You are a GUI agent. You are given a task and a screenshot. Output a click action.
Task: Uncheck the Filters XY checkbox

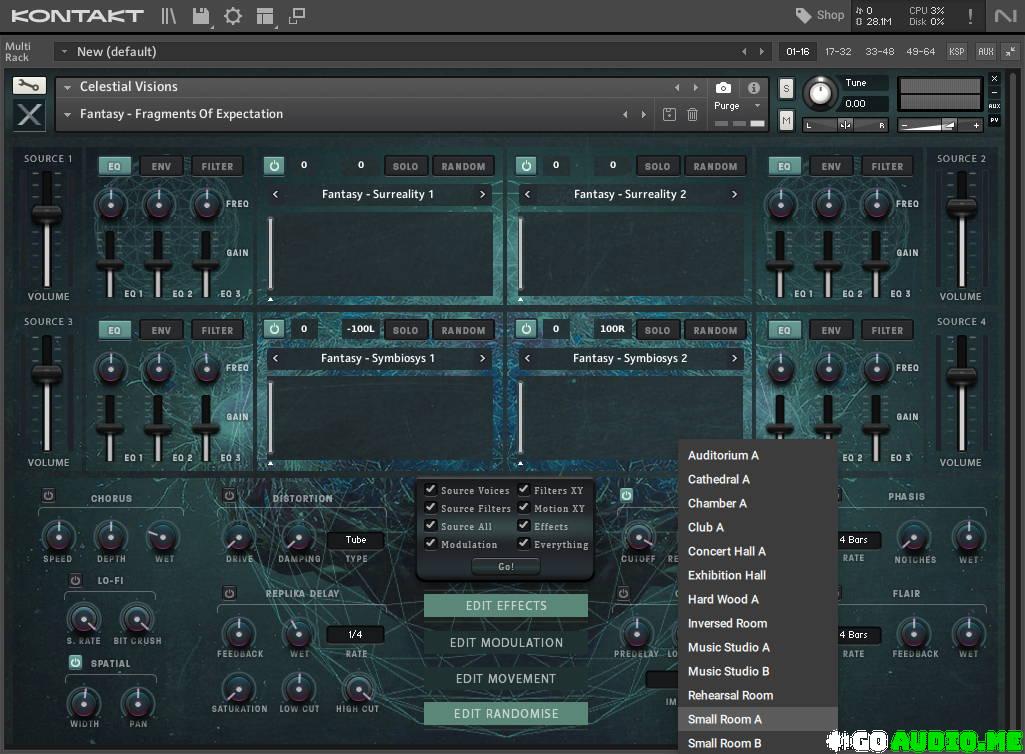click(524, 489)
